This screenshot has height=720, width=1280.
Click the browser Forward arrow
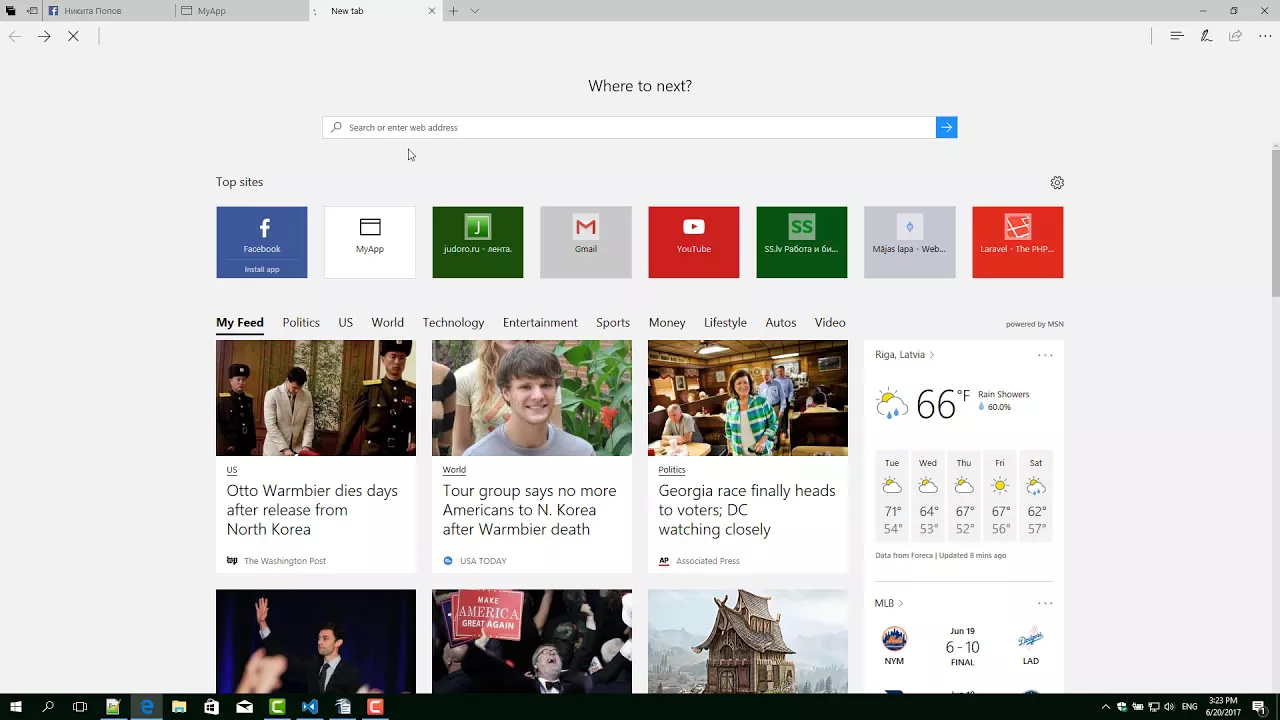click(x=44, y=36)
